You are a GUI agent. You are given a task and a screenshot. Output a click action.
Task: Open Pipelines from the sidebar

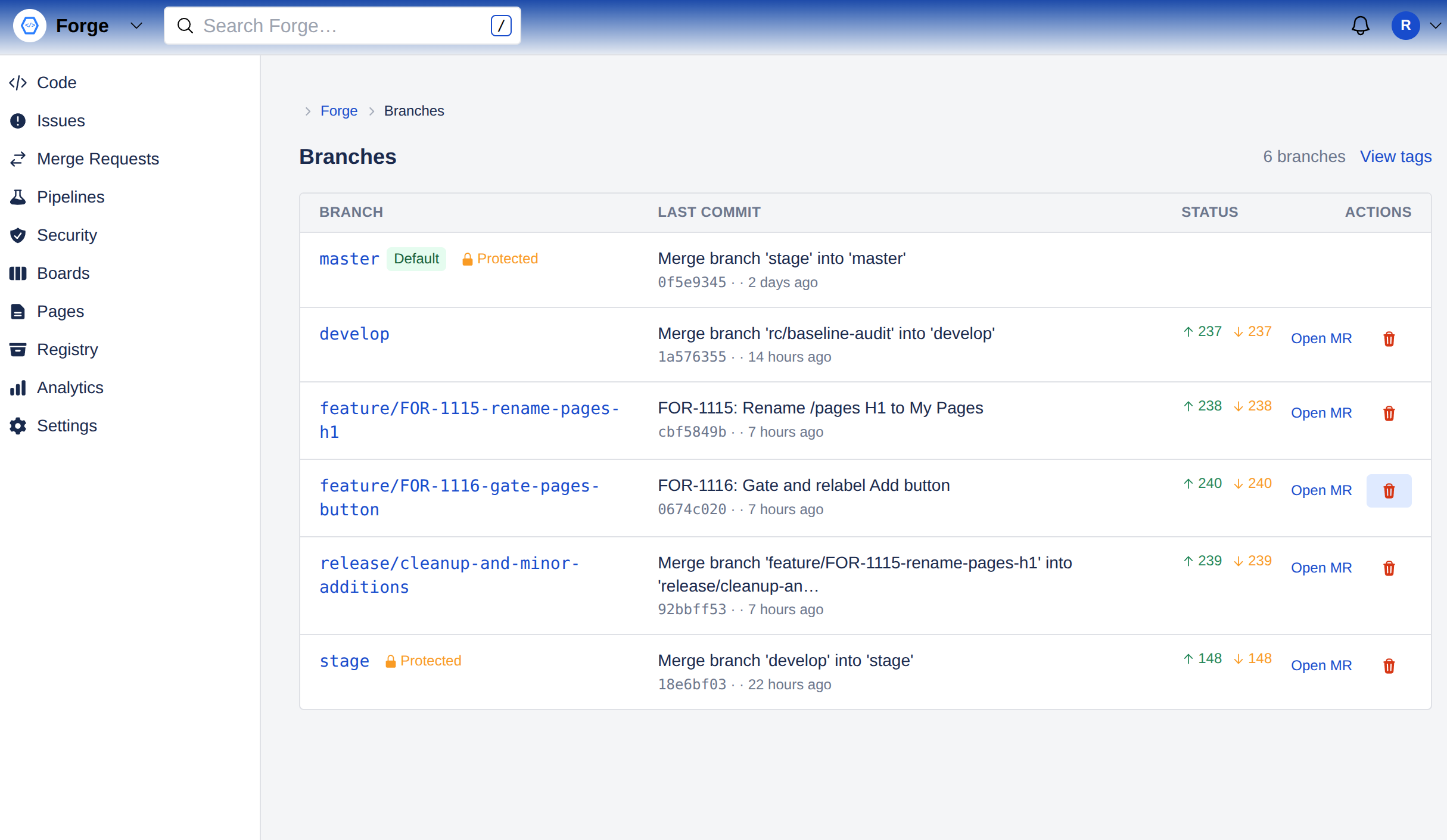70,197
